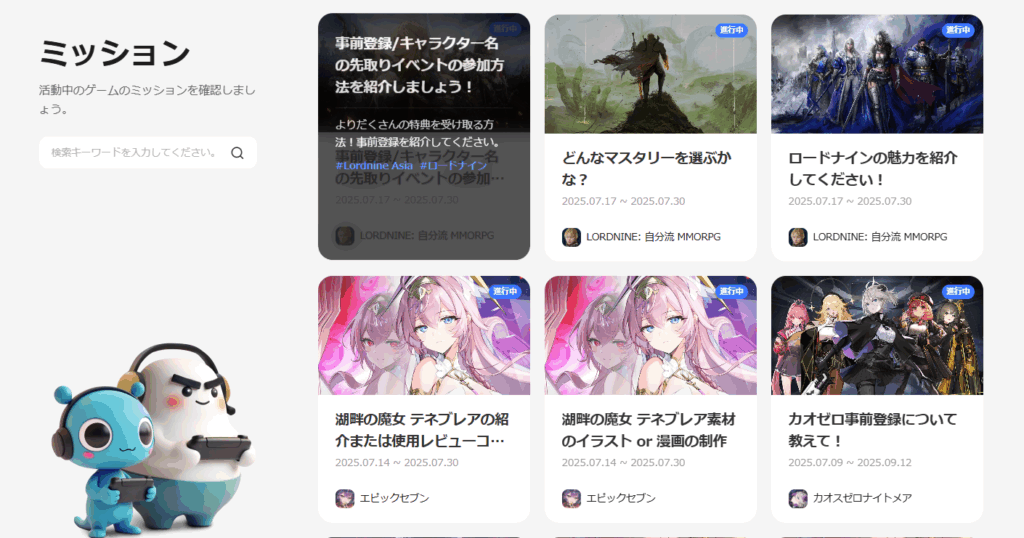Click カオスゼロナイトメア game icon
This screenshot has width=1024, height=538.
click(797, 498)
